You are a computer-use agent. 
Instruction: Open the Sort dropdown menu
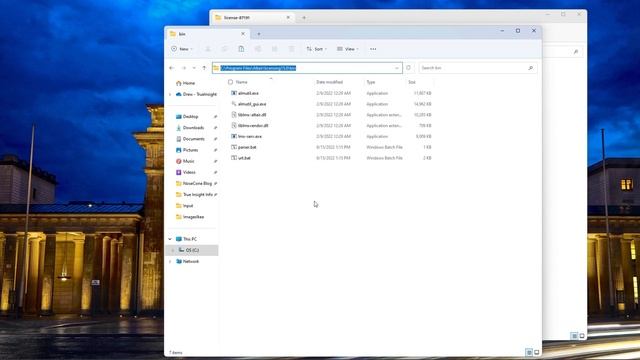(316, 49)
